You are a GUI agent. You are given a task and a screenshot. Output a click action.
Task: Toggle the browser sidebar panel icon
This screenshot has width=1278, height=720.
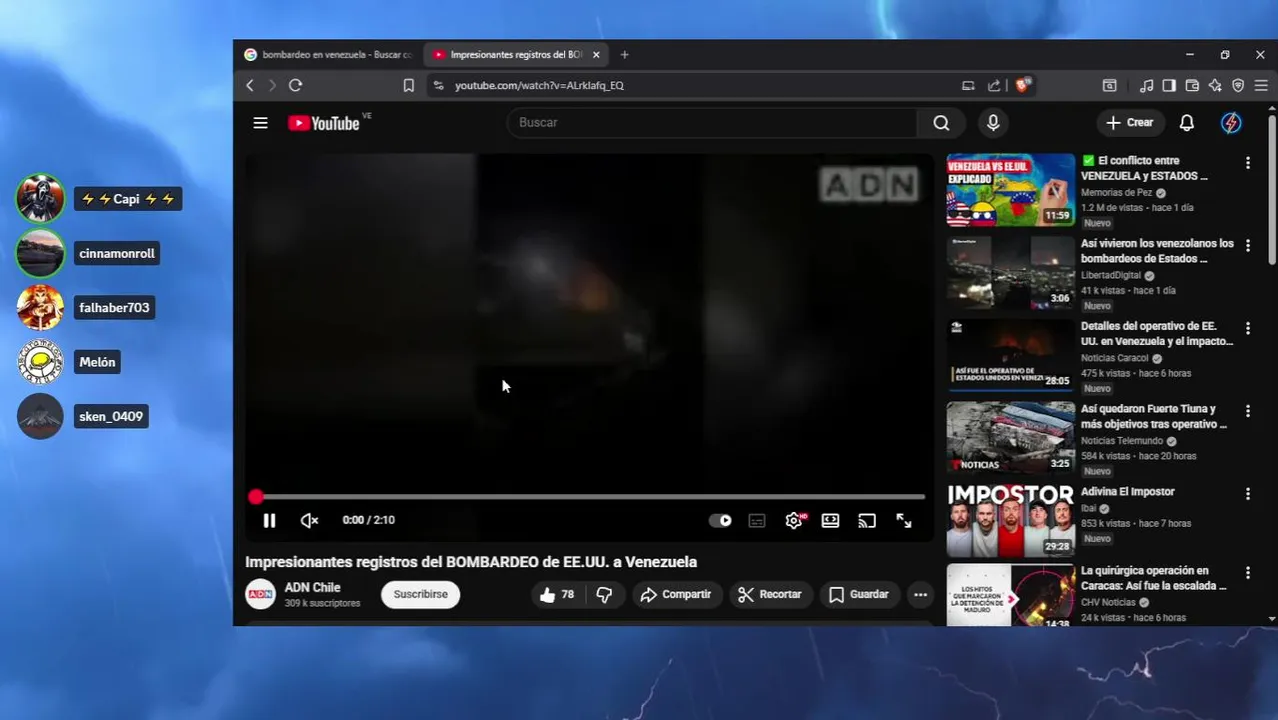(1169, 85)
